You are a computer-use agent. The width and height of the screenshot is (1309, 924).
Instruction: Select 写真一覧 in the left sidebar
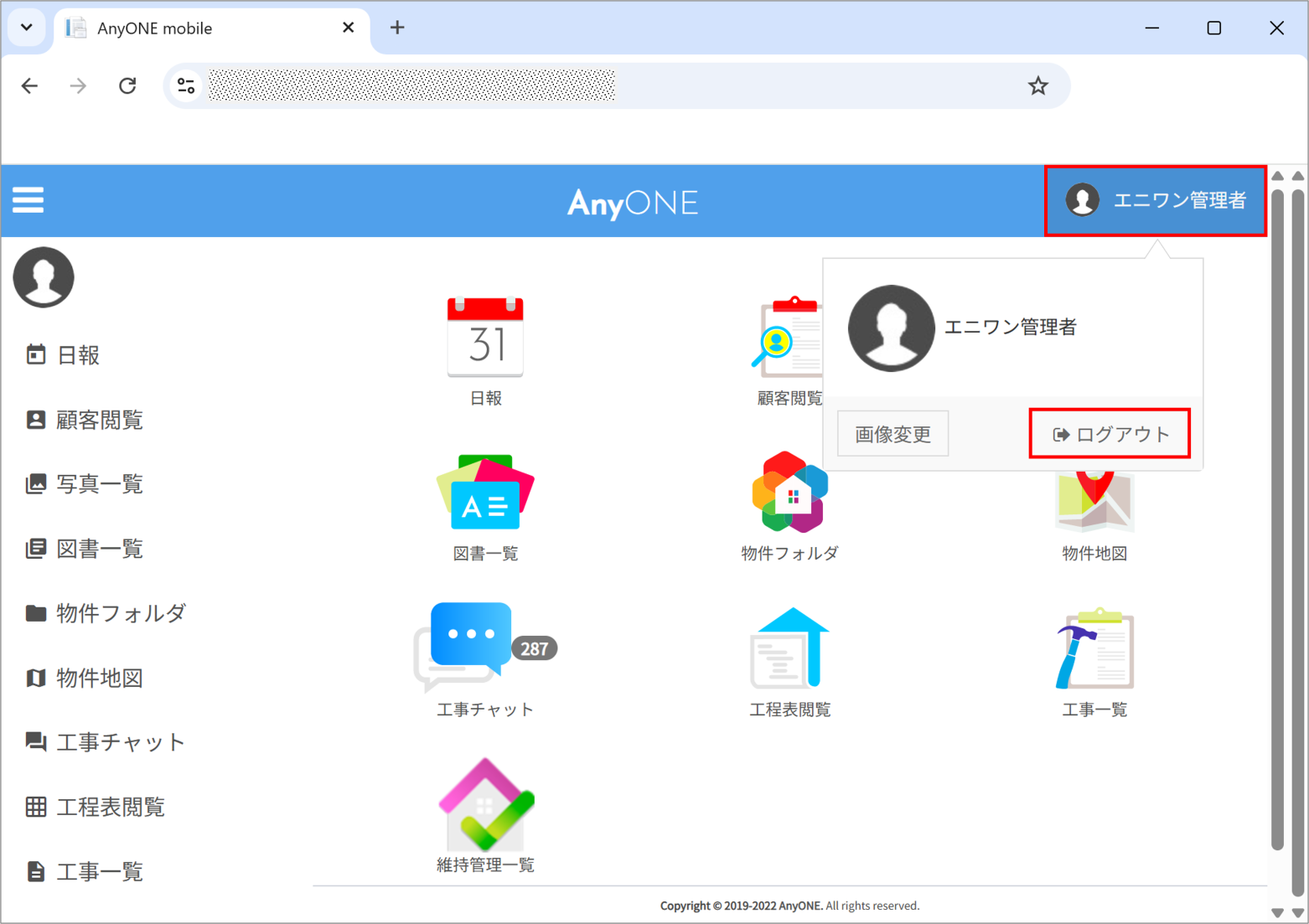click(x=99, y=484)
